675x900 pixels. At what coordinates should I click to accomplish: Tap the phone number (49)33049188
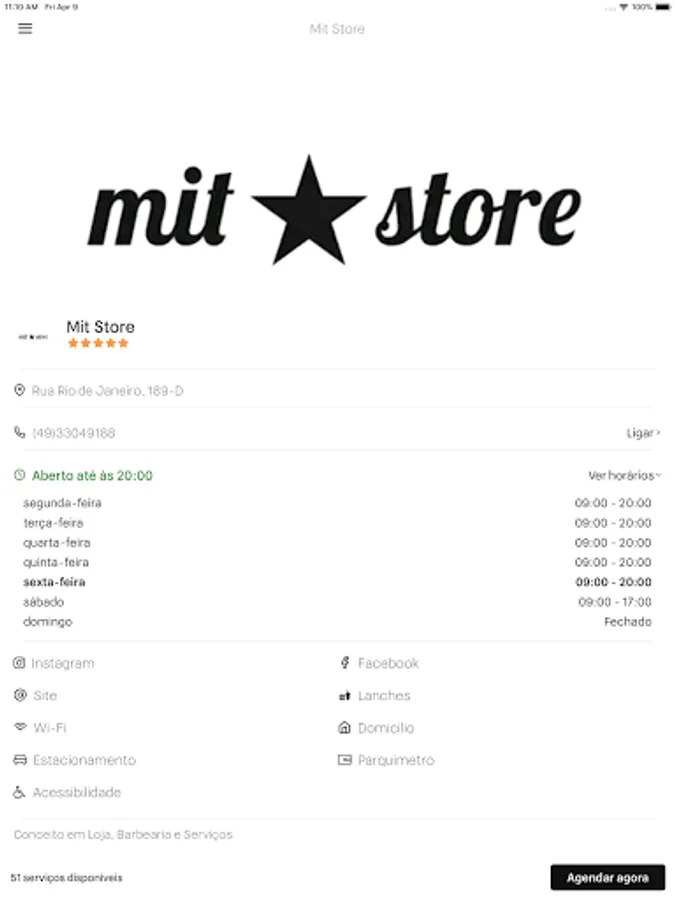click(x=73, y=433)
